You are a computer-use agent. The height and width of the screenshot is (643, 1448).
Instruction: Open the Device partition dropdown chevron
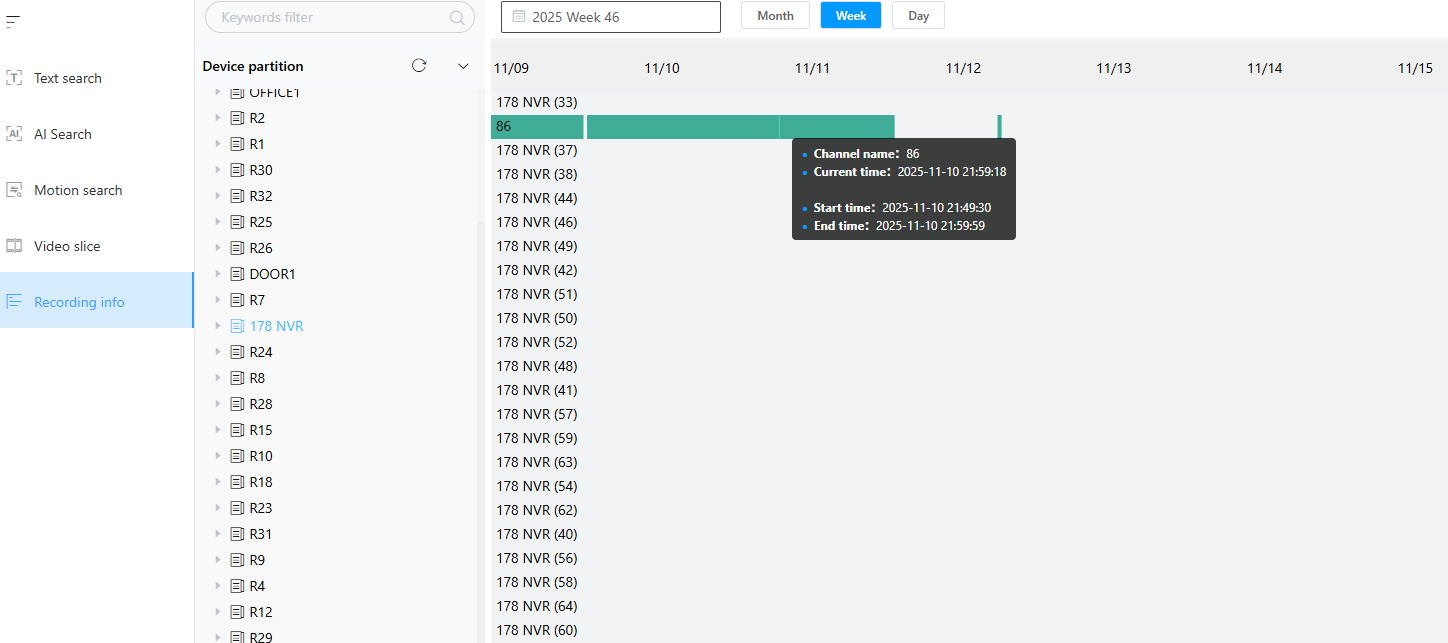coord(463,66)
